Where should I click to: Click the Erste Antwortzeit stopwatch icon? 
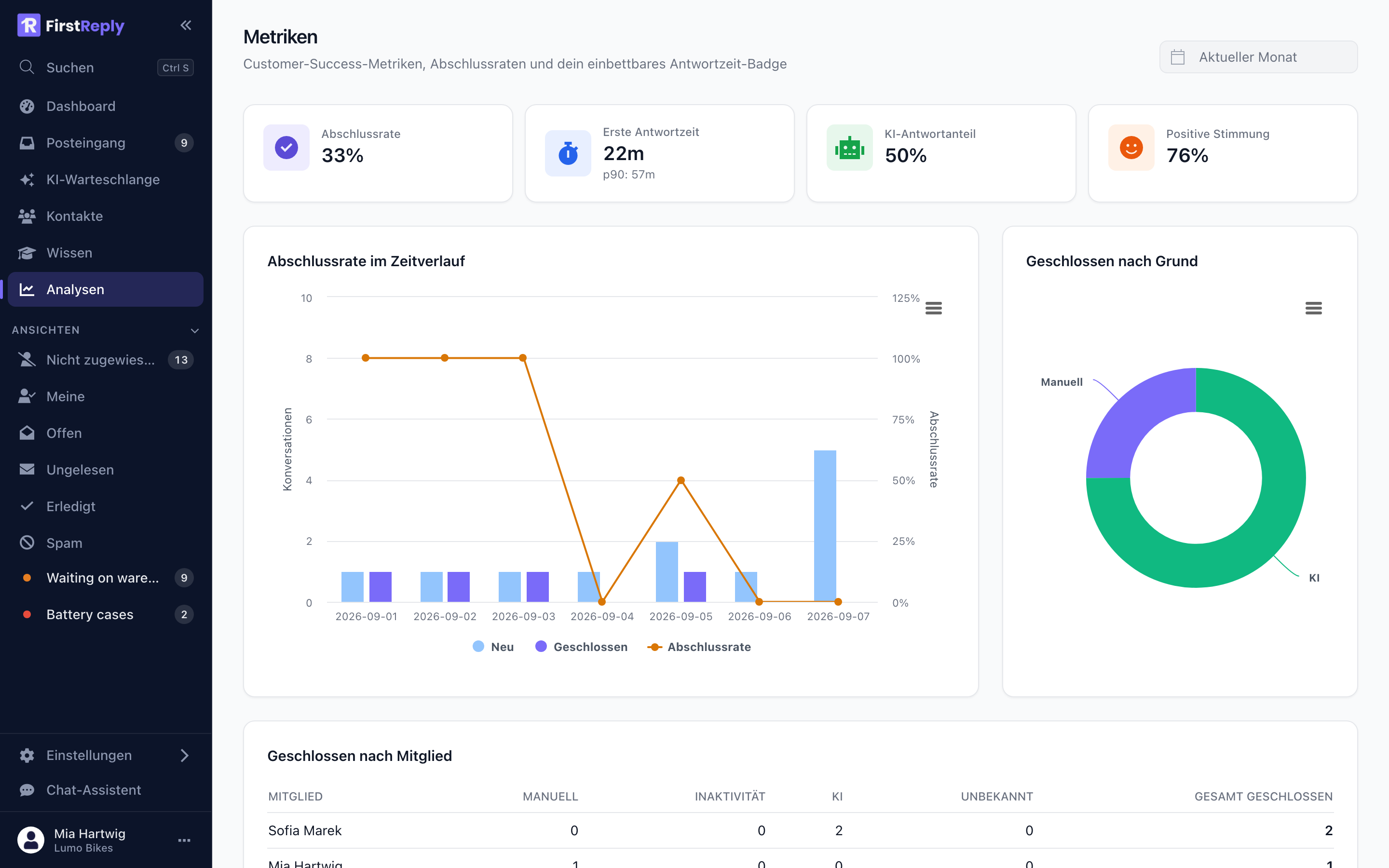[x=568, y=153]
